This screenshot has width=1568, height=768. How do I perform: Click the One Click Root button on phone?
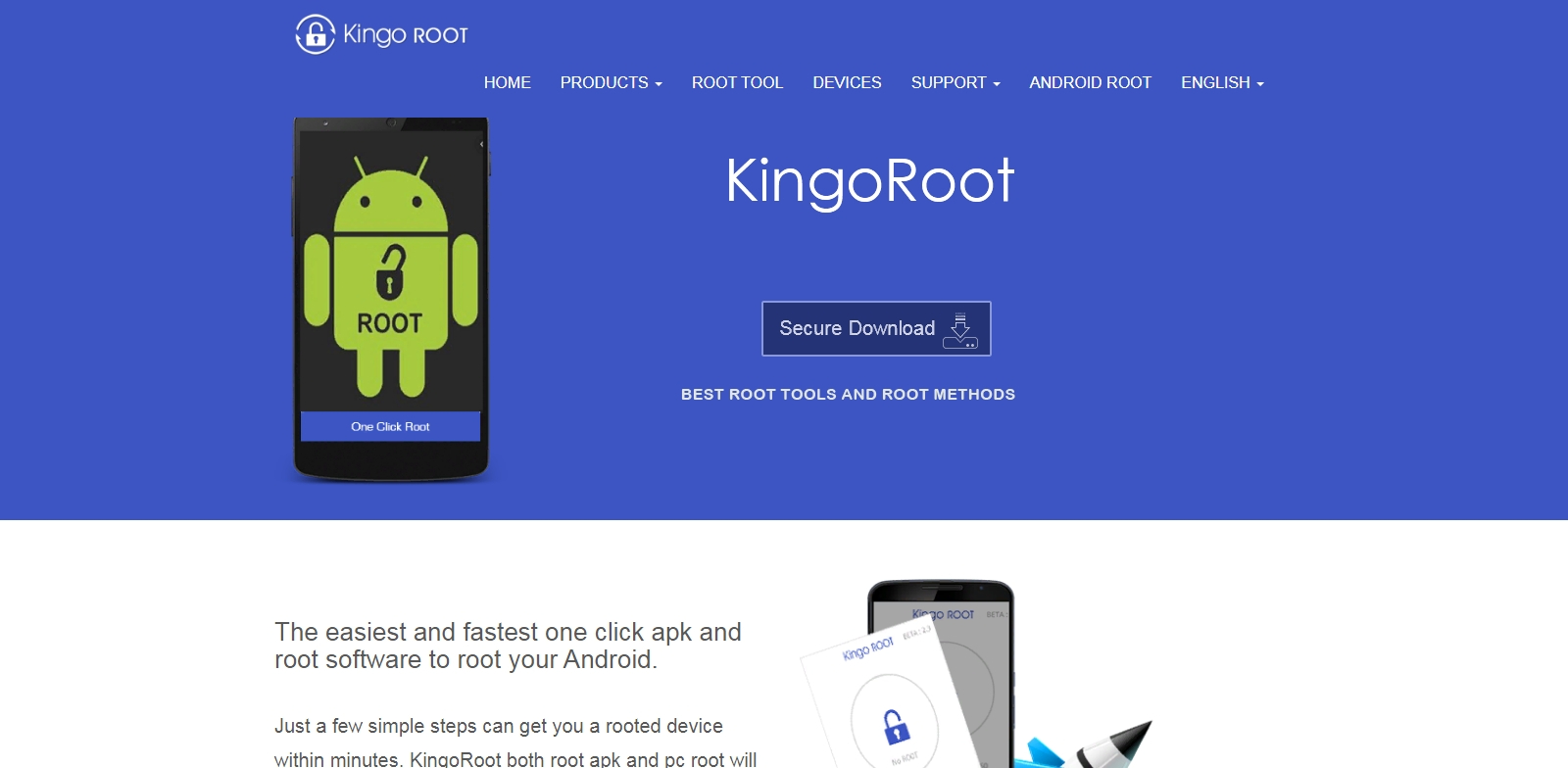coord(390,426)
